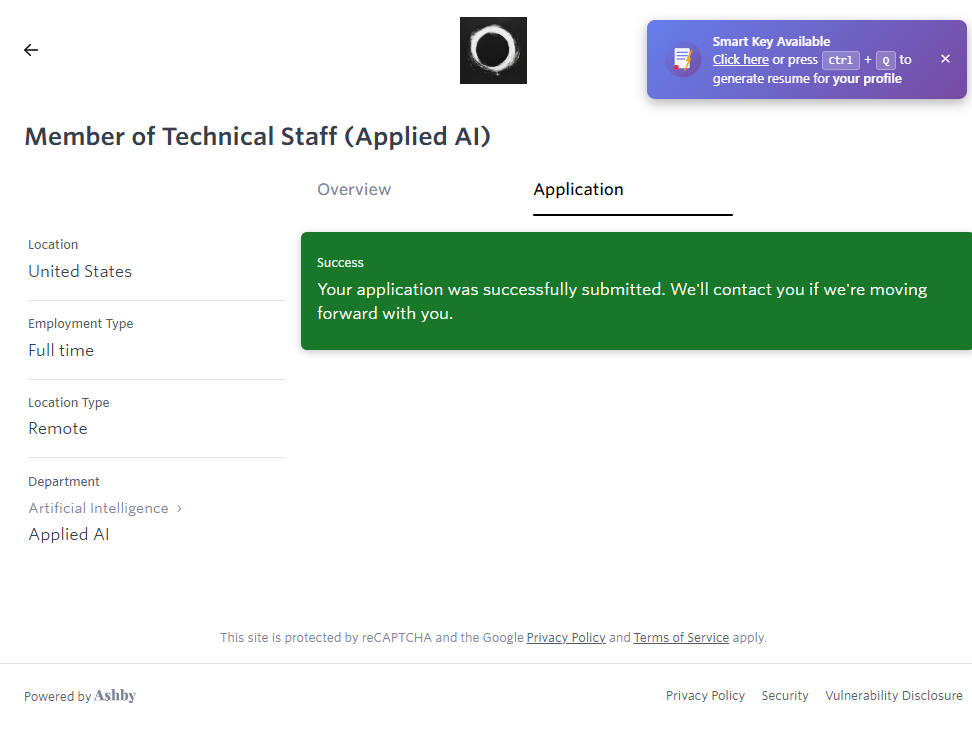Image resolution: width=972 pixels, height=730 pixels.
Task: Open the Artificial Intelligence department link
Action: (x=98, y=508)
